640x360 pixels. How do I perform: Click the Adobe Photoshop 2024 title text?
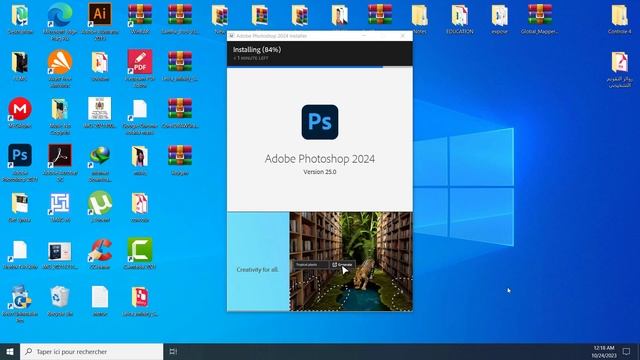(320, 159)
